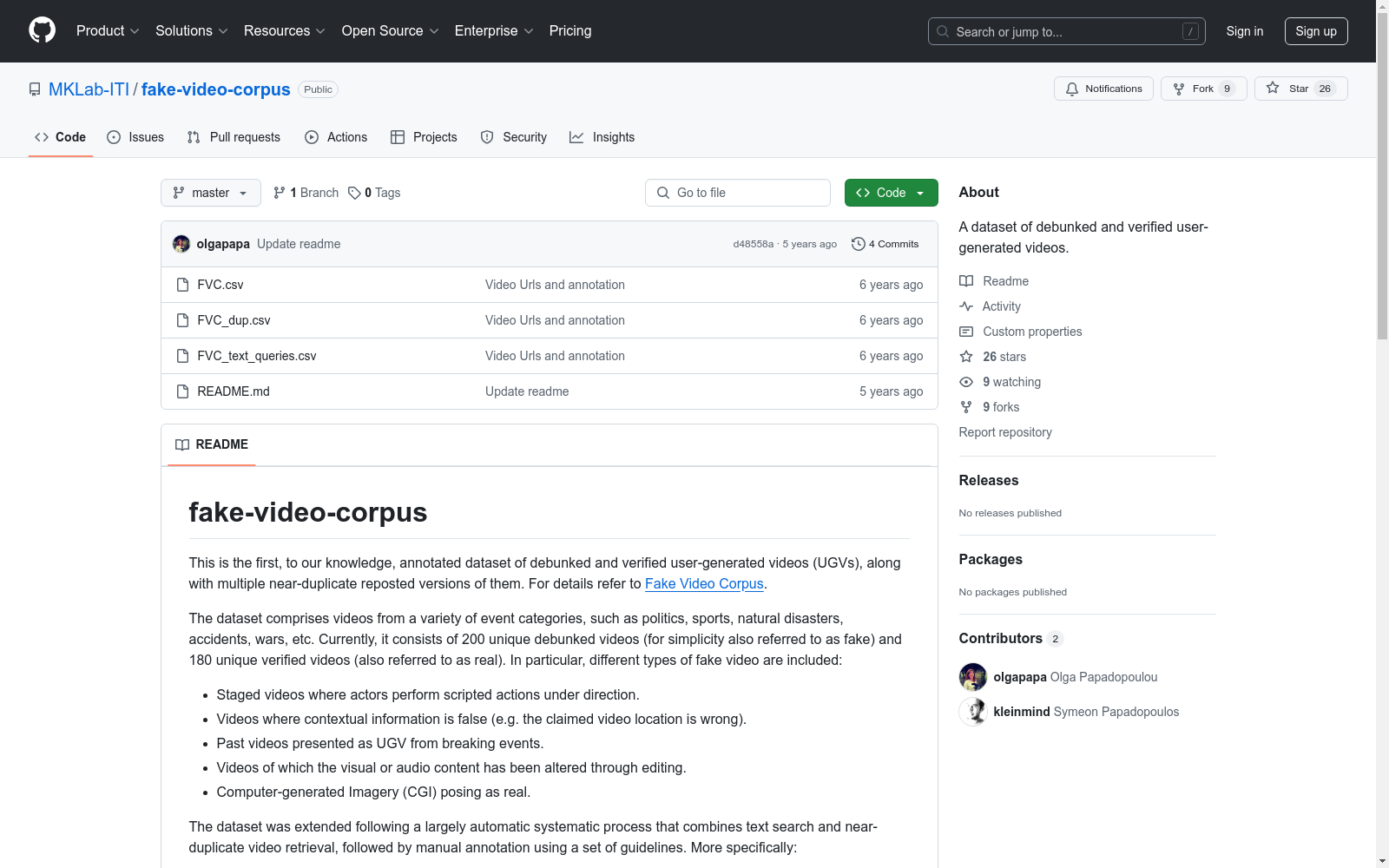
Task: Click the eye icon next to 9 watching
Action: pos(966,382)
